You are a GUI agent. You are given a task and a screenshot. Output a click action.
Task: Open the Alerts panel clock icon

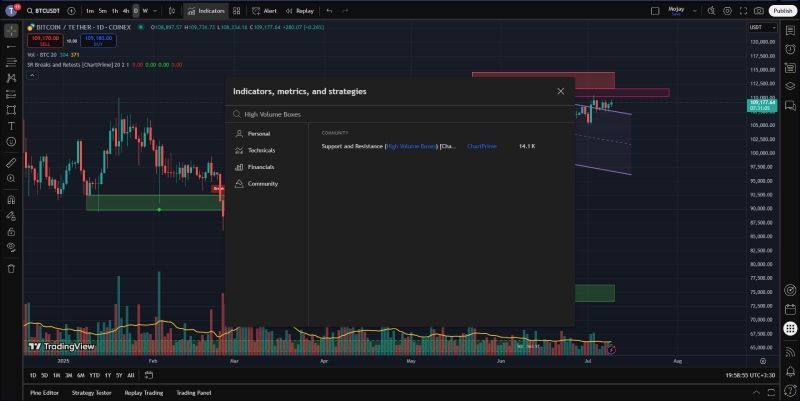[790, 49]
